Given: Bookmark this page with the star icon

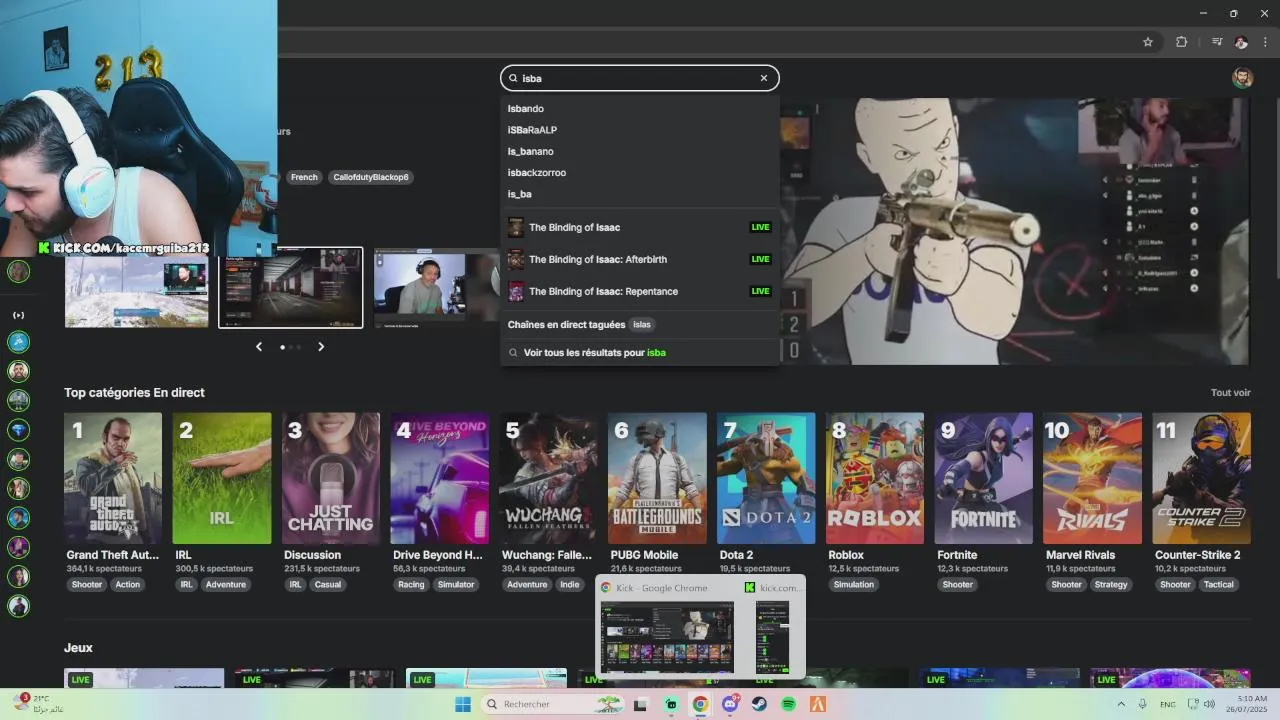Looking at the screenshot, I should 1148,42.
